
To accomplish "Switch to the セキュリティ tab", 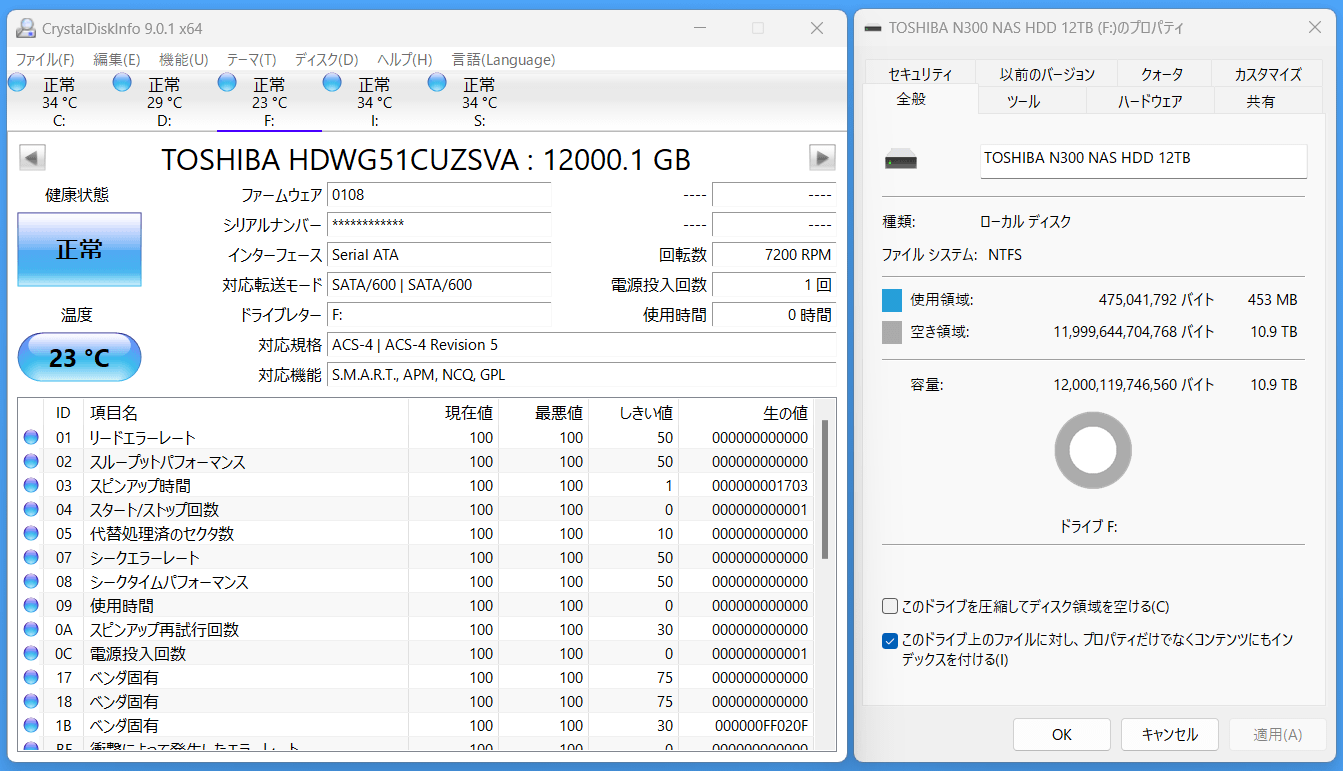I will pyautogui.click(x=920, y=74).
